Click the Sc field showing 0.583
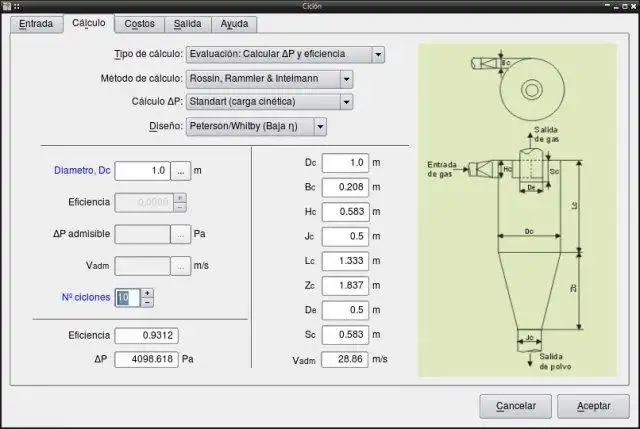Screen dimensions: 640x429 coord(345,335)
